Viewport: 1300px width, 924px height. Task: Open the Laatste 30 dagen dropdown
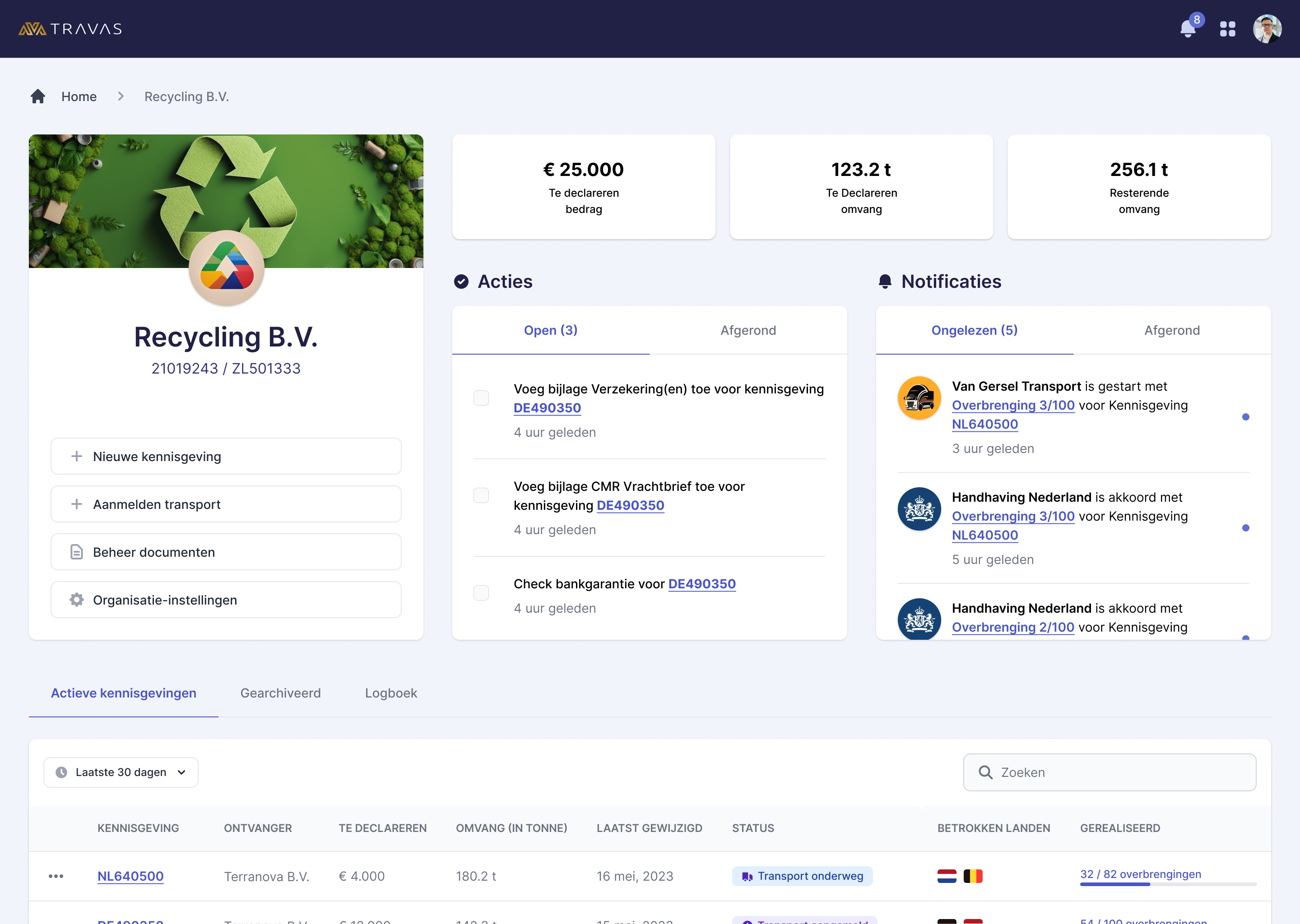click(121, 772)
